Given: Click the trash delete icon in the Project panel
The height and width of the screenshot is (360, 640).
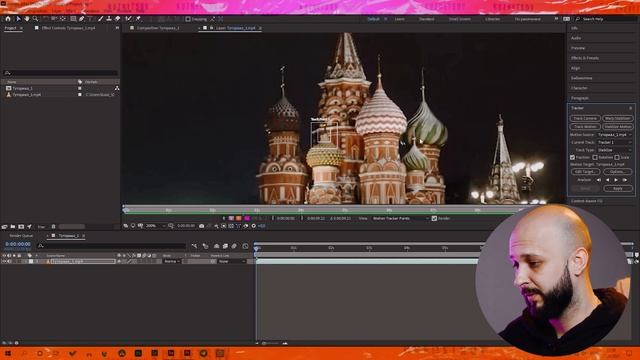Looking at the screenshot, I should coord(53,227).
